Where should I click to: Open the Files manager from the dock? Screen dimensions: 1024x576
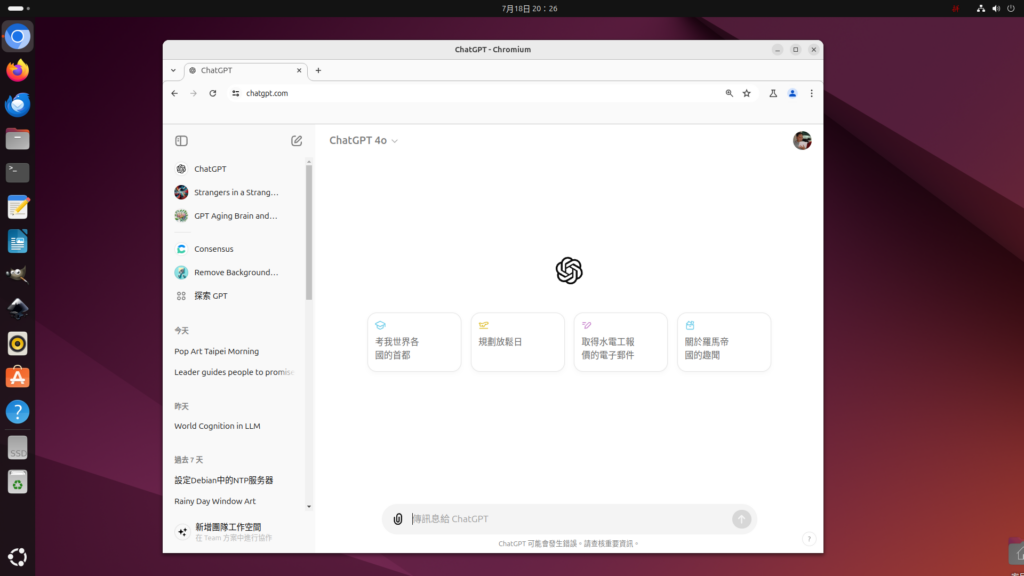click(18, 139)
